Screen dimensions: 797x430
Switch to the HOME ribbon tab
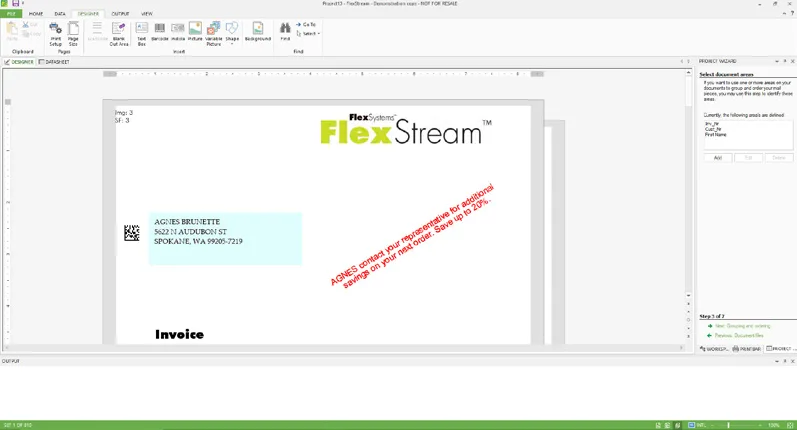[x=36, y=14]
